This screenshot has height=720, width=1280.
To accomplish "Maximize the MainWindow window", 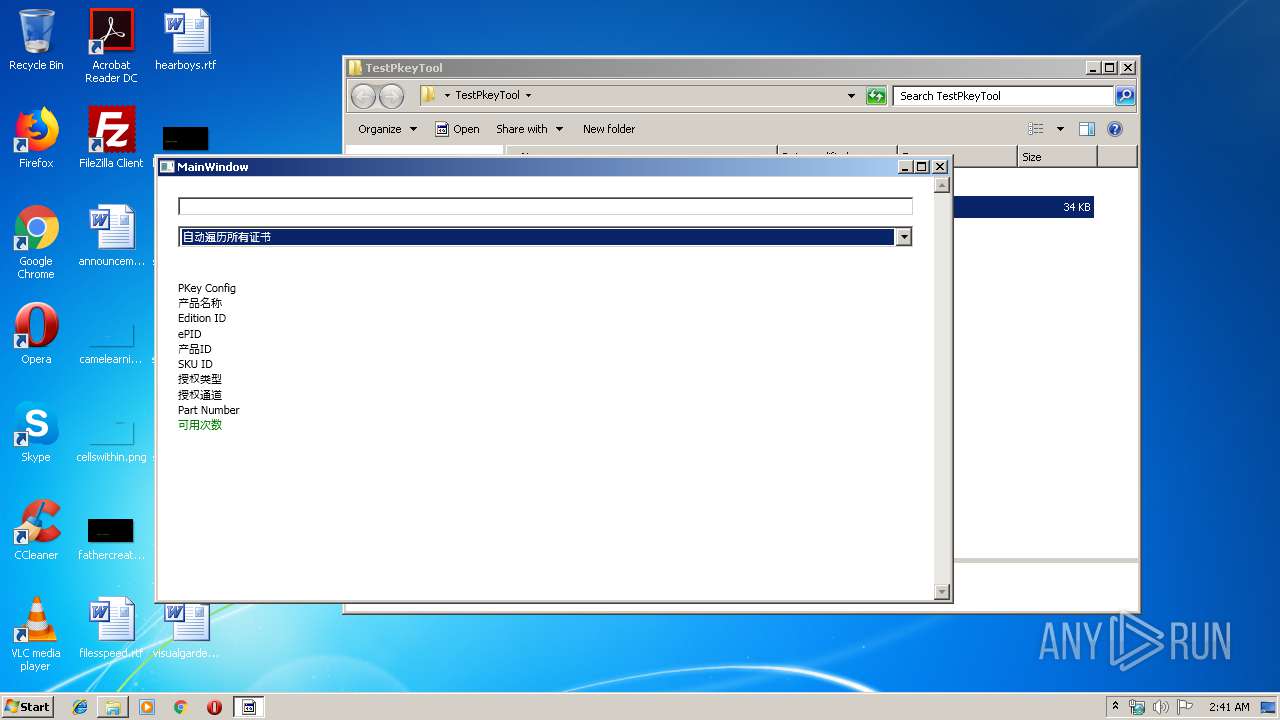I will tap(922, 167).
